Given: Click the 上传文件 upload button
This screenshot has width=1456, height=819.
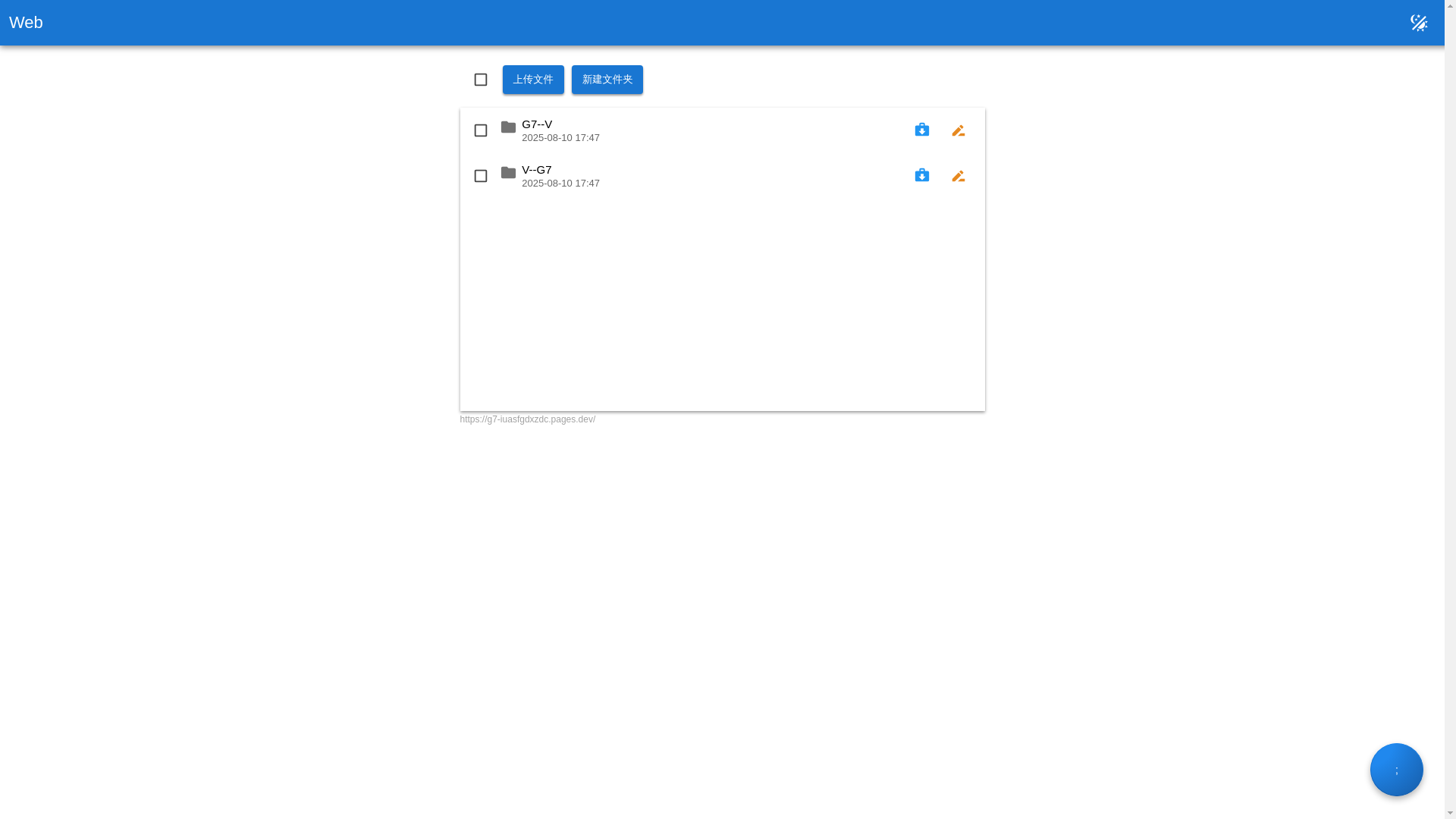Looking at the screenshot, I should pos(533,80).
